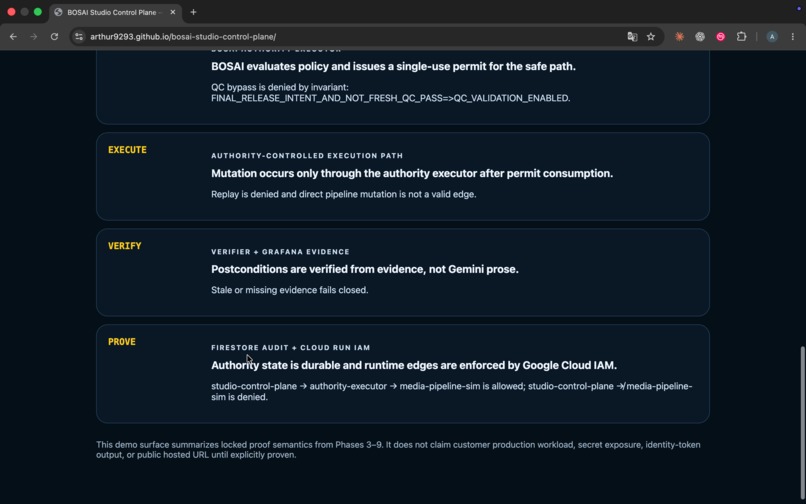Click the heading about single-use permit

(x=393, y=66)
